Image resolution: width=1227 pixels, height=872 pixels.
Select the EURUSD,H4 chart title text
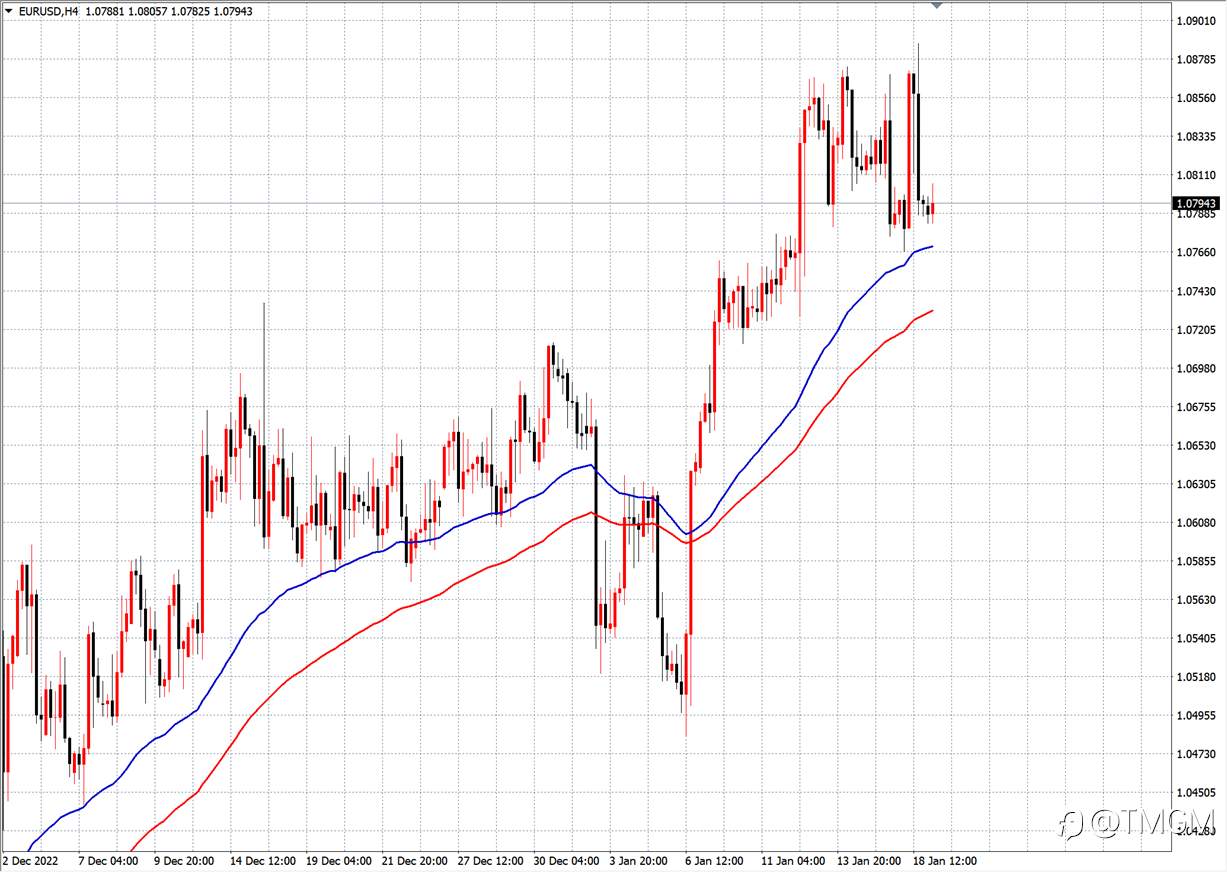coord(49,12)
